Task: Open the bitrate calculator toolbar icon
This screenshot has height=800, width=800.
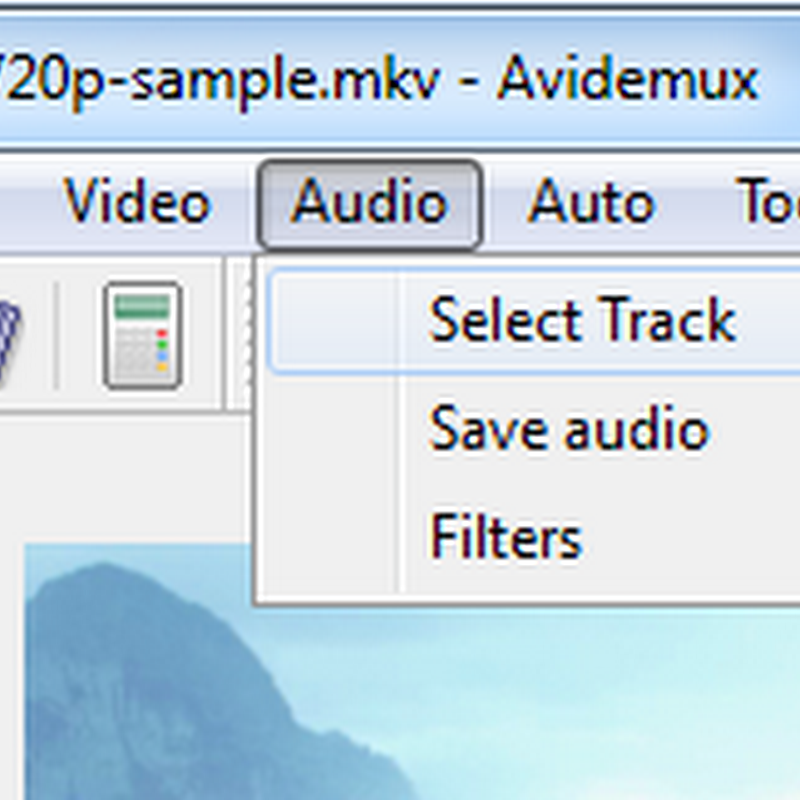Action: click(x=142, y=336)
